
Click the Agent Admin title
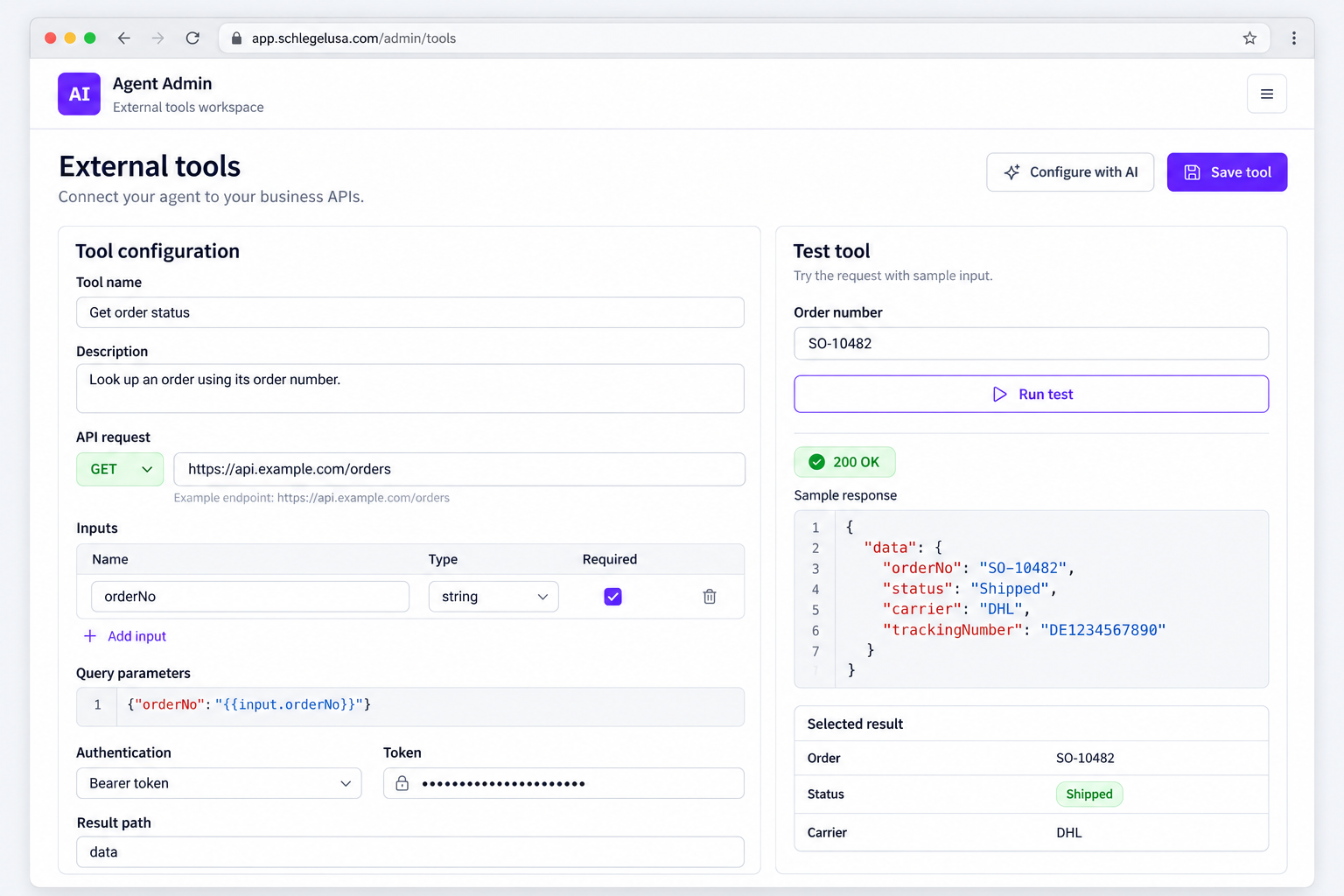pos(162,83)
